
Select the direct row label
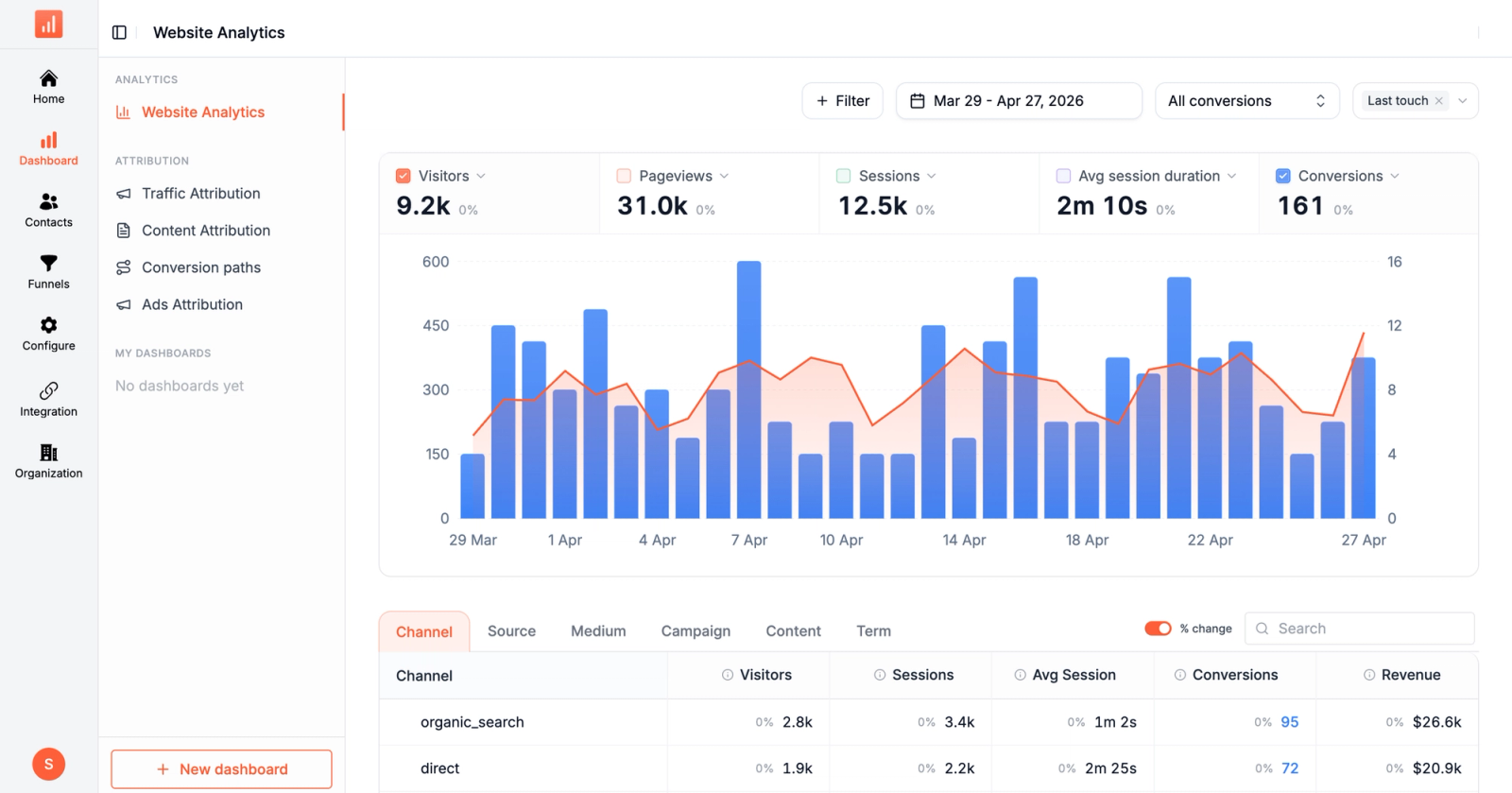pyautogui.click(x=440, y=768)
